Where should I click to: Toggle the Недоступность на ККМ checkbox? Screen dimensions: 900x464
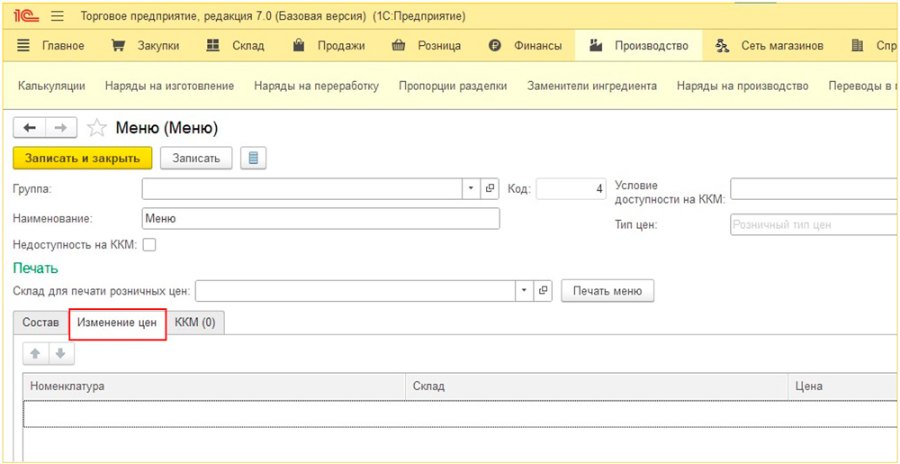coord(149,245)
